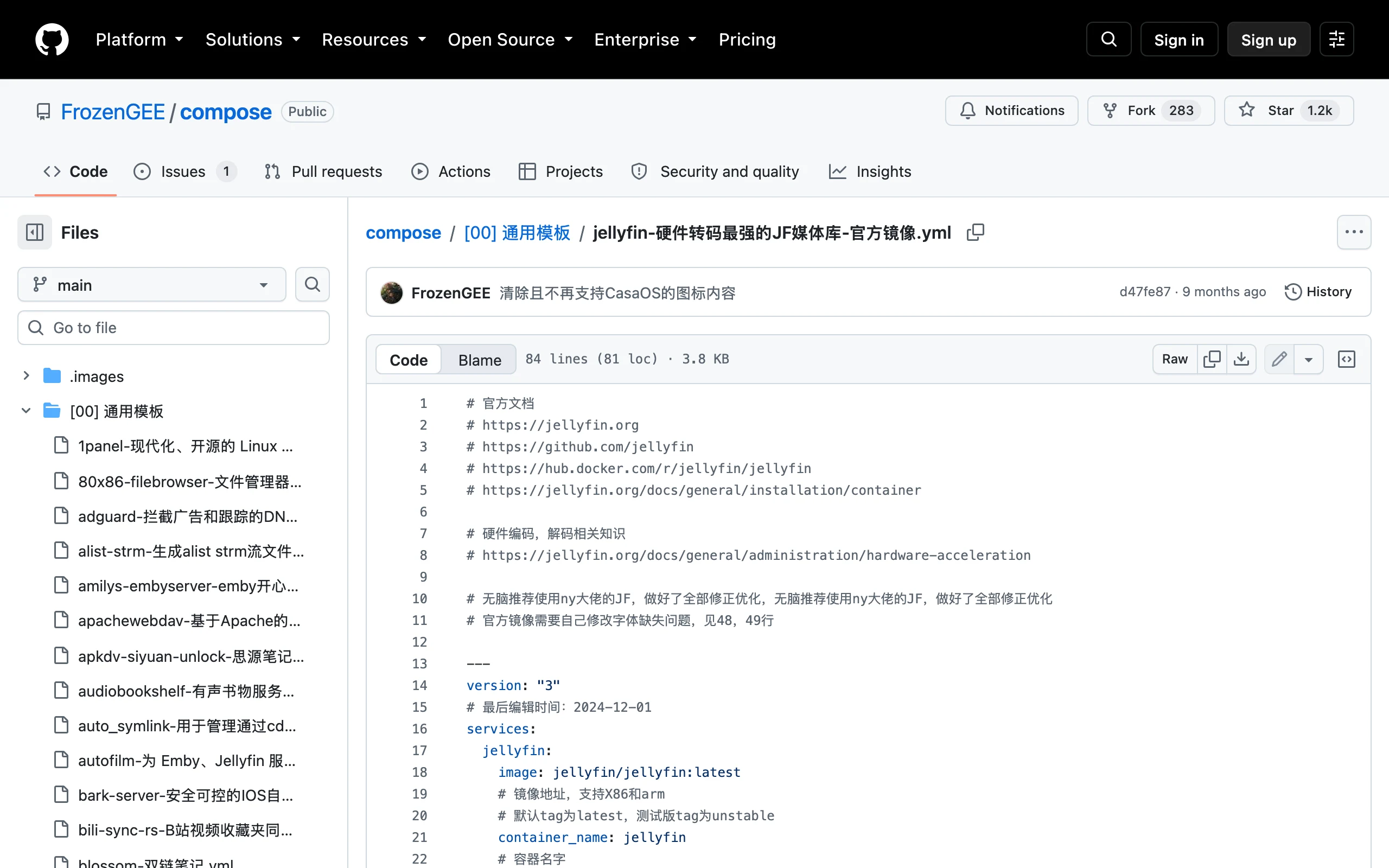Download the raw file icon
The image size is (1389, 868).
[x=1241, y=359]
